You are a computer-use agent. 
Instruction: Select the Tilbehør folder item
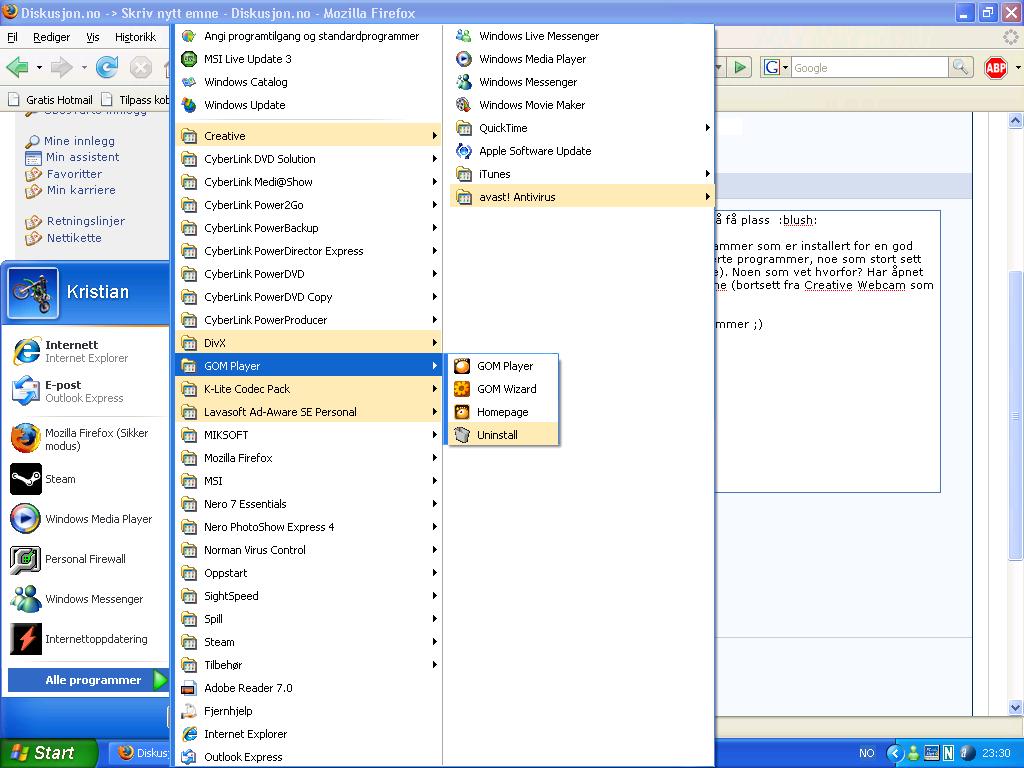[308, 665]
